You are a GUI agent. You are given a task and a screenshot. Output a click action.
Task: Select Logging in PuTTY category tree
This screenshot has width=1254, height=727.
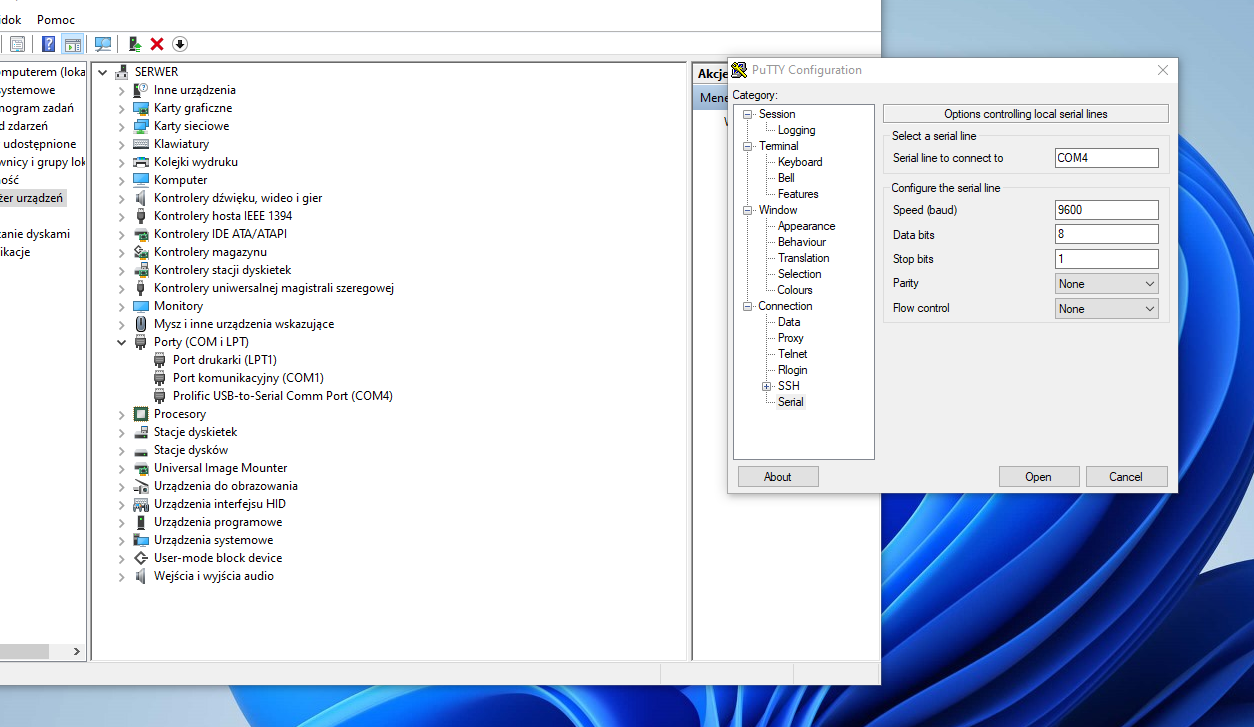coord(796,130)
